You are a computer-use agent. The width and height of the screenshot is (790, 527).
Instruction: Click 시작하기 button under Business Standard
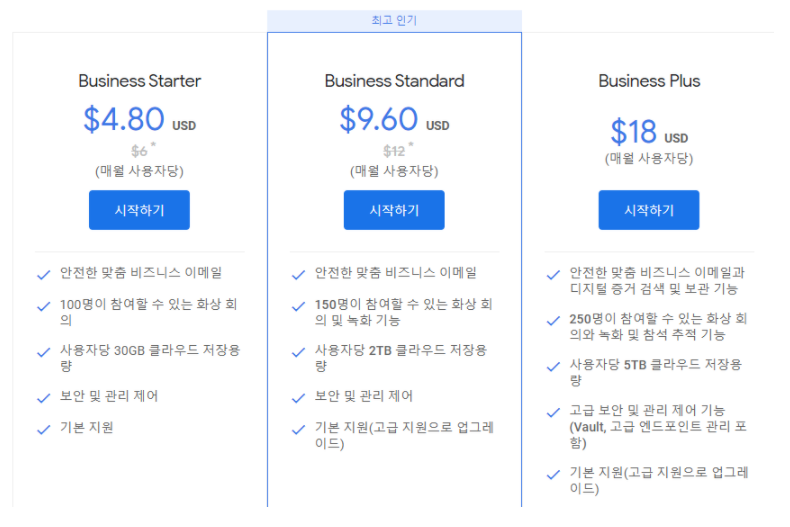click(x=394, y=210)
